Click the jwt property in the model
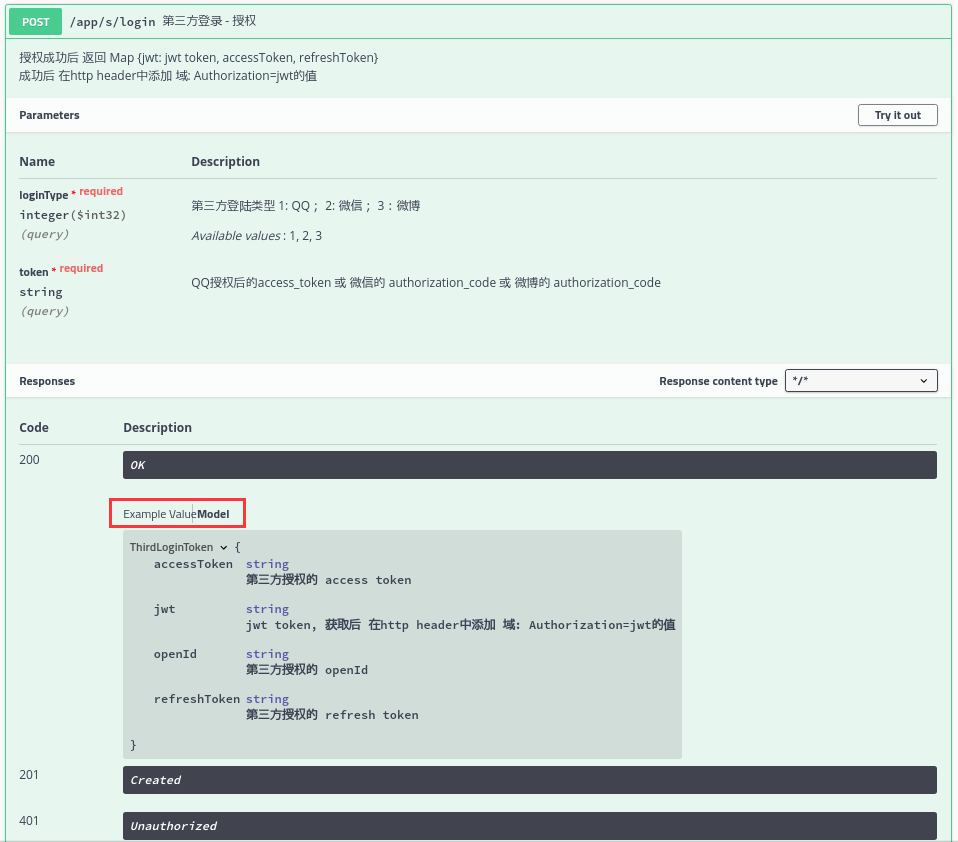This screenshot has height=842, width=958. click(x=165, y=609)
